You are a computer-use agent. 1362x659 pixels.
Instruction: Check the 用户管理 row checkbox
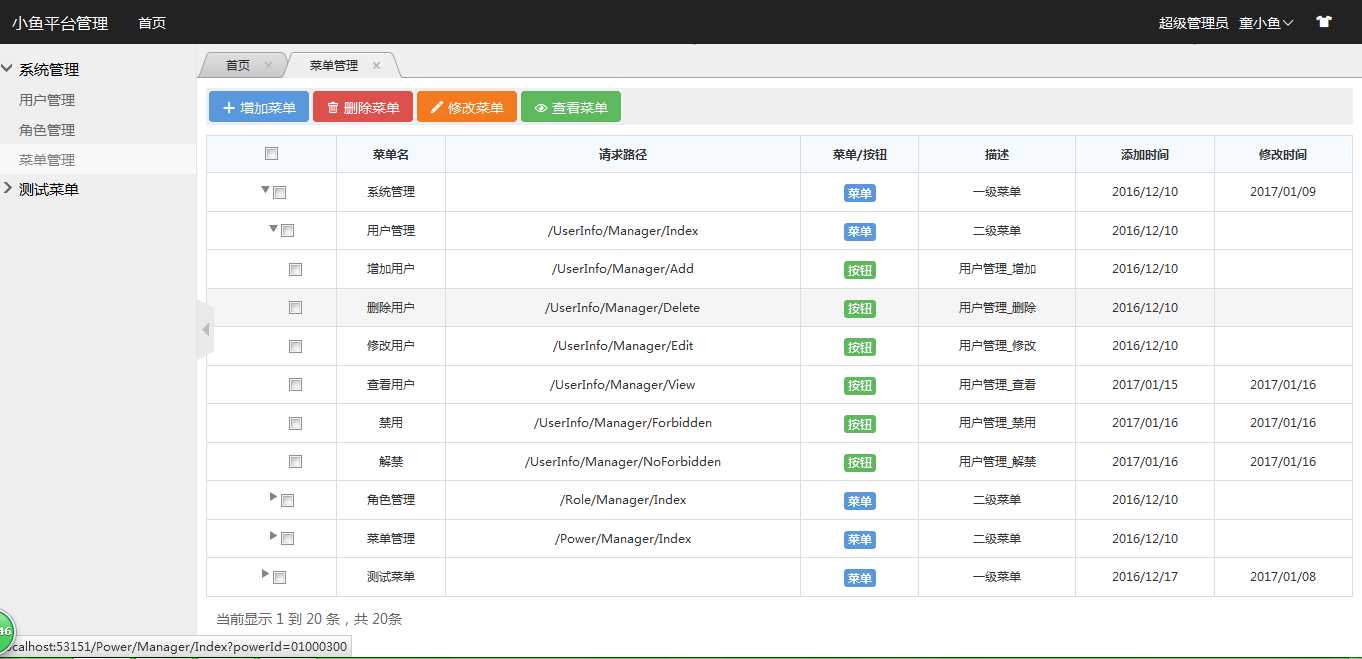(288, 231)
